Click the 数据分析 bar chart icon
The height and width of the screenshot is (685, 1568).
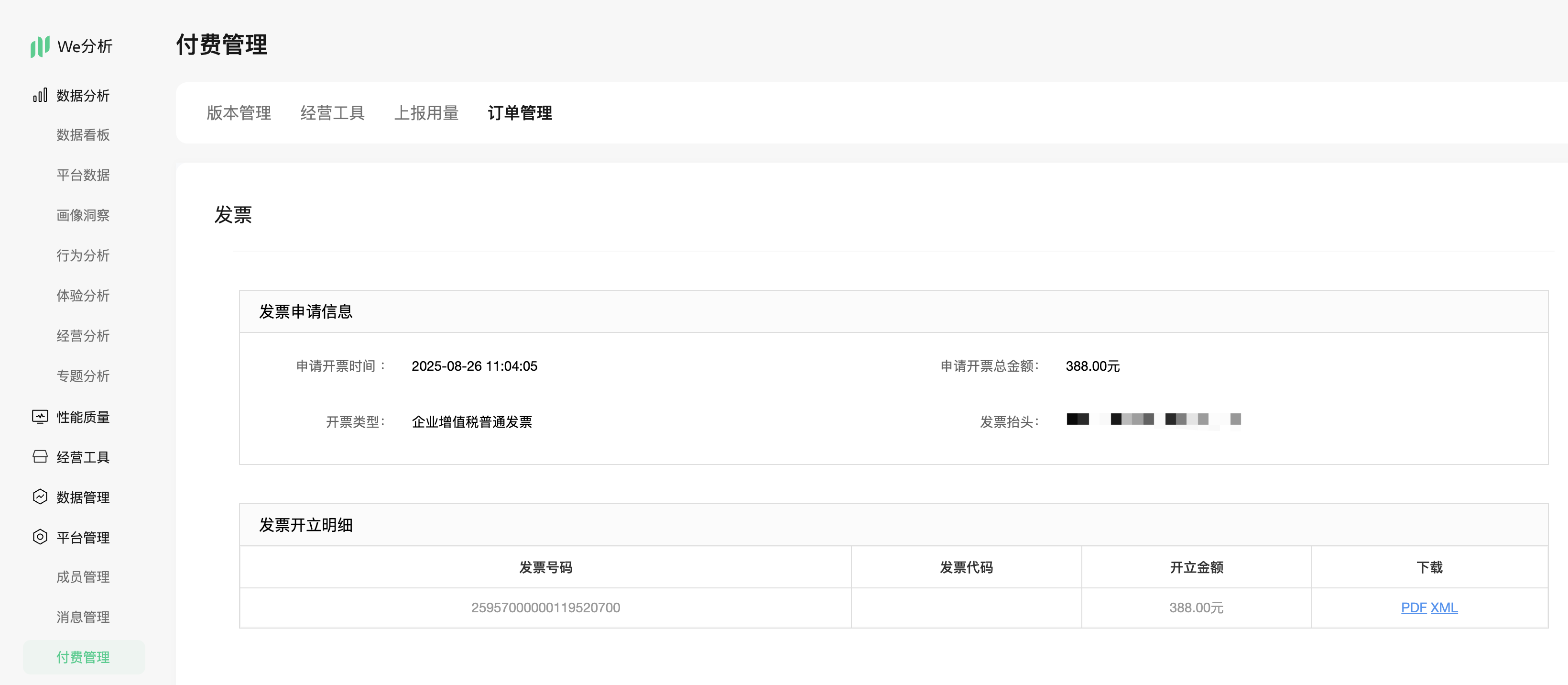point(40,96)
